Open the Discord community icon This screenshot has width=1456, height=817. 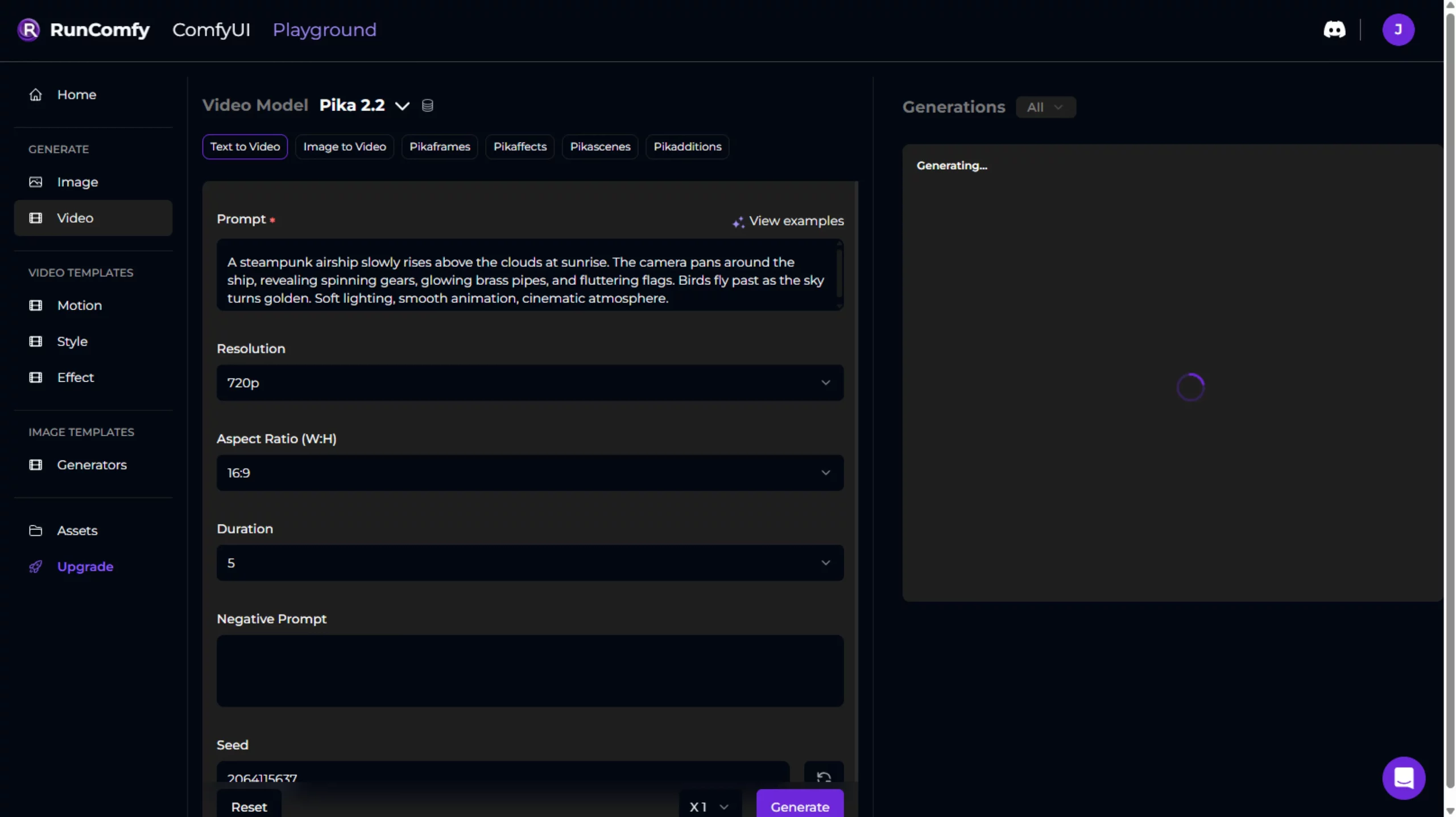pos(1334,30)
